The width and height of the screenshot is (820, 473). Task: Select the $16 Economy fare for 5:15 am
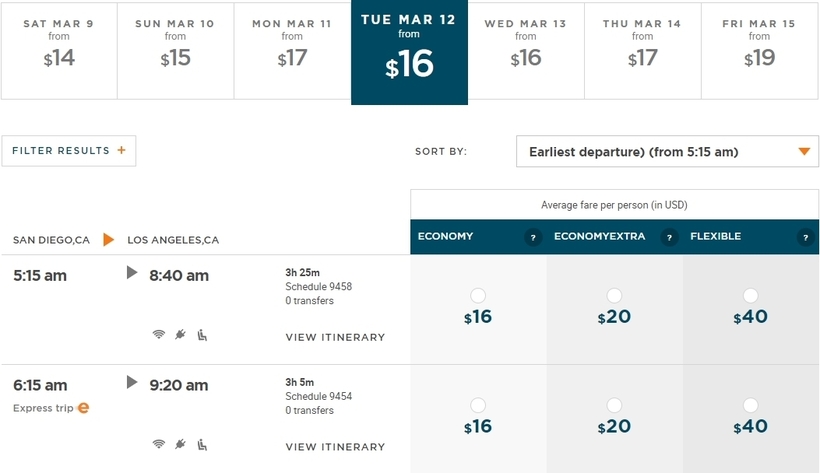pos(478,296)
